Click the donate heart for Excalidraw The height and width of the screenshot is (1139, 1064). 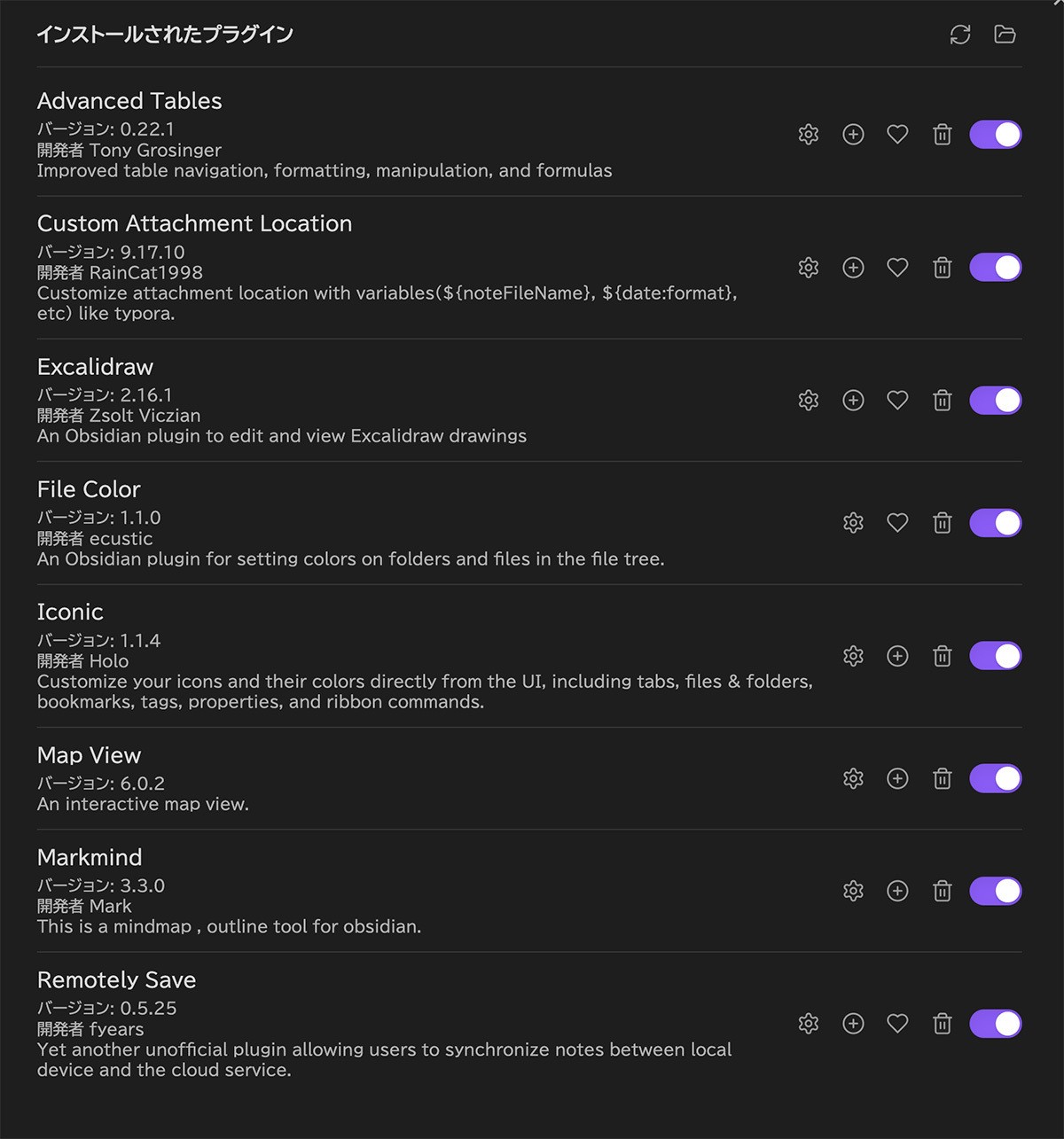(x=897, y=401)
